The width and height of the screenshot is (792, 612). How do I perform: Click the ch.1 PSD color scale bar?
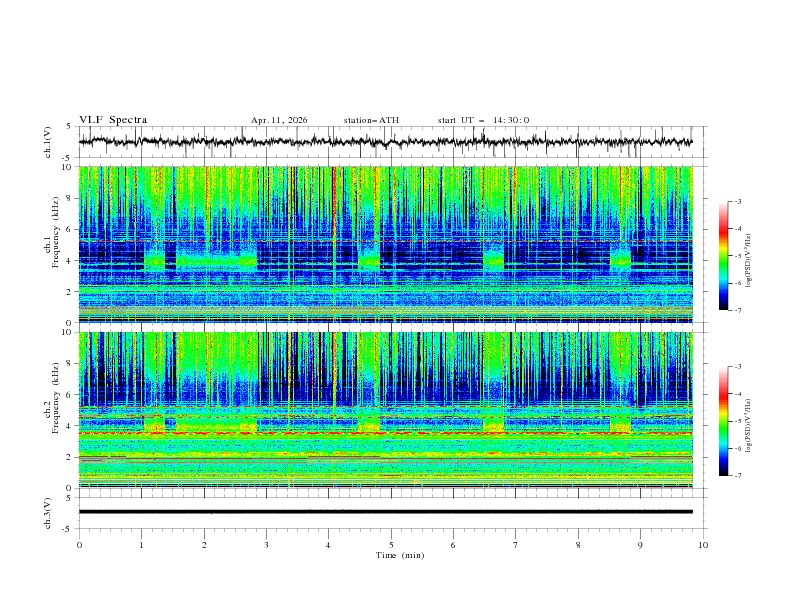(x=723, y=256)
